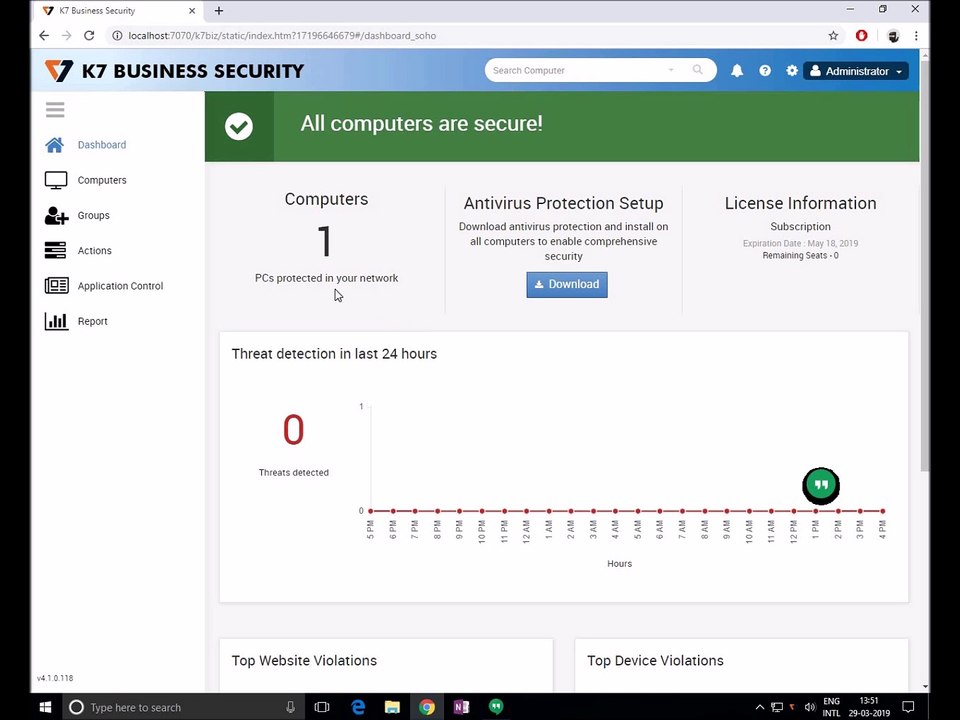Open notifications bell icon
The image size is (960, 720).
click(737, 71)
